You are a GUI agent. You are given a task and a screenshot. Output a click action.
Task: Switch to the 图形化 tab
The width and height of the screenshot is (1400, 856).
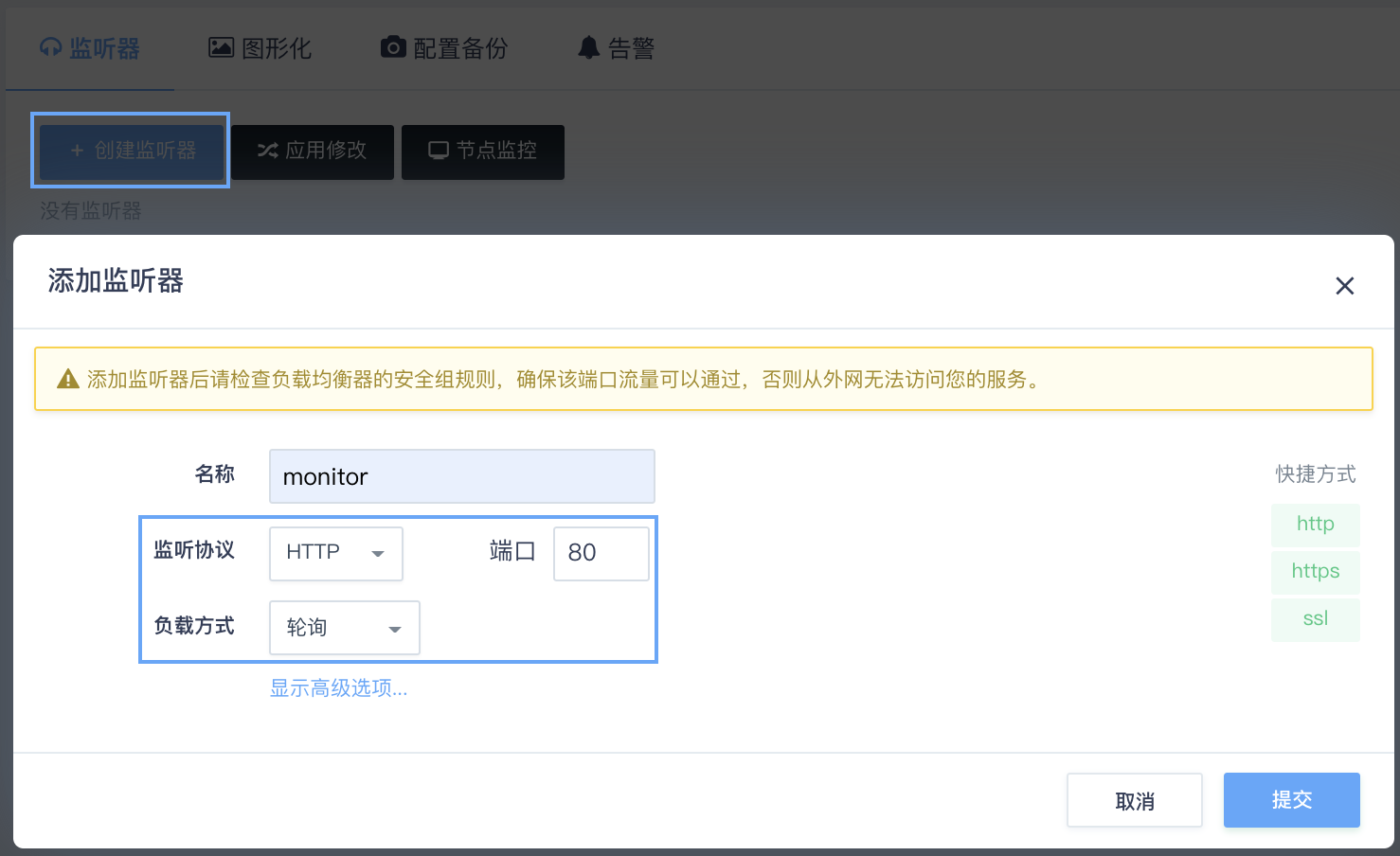[x=260, y=48]
